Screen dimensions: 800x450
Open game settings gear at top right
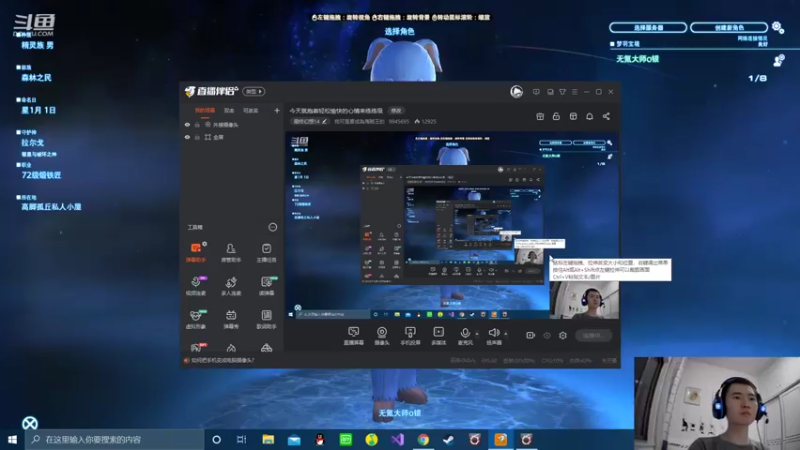[x=778, y=27]
